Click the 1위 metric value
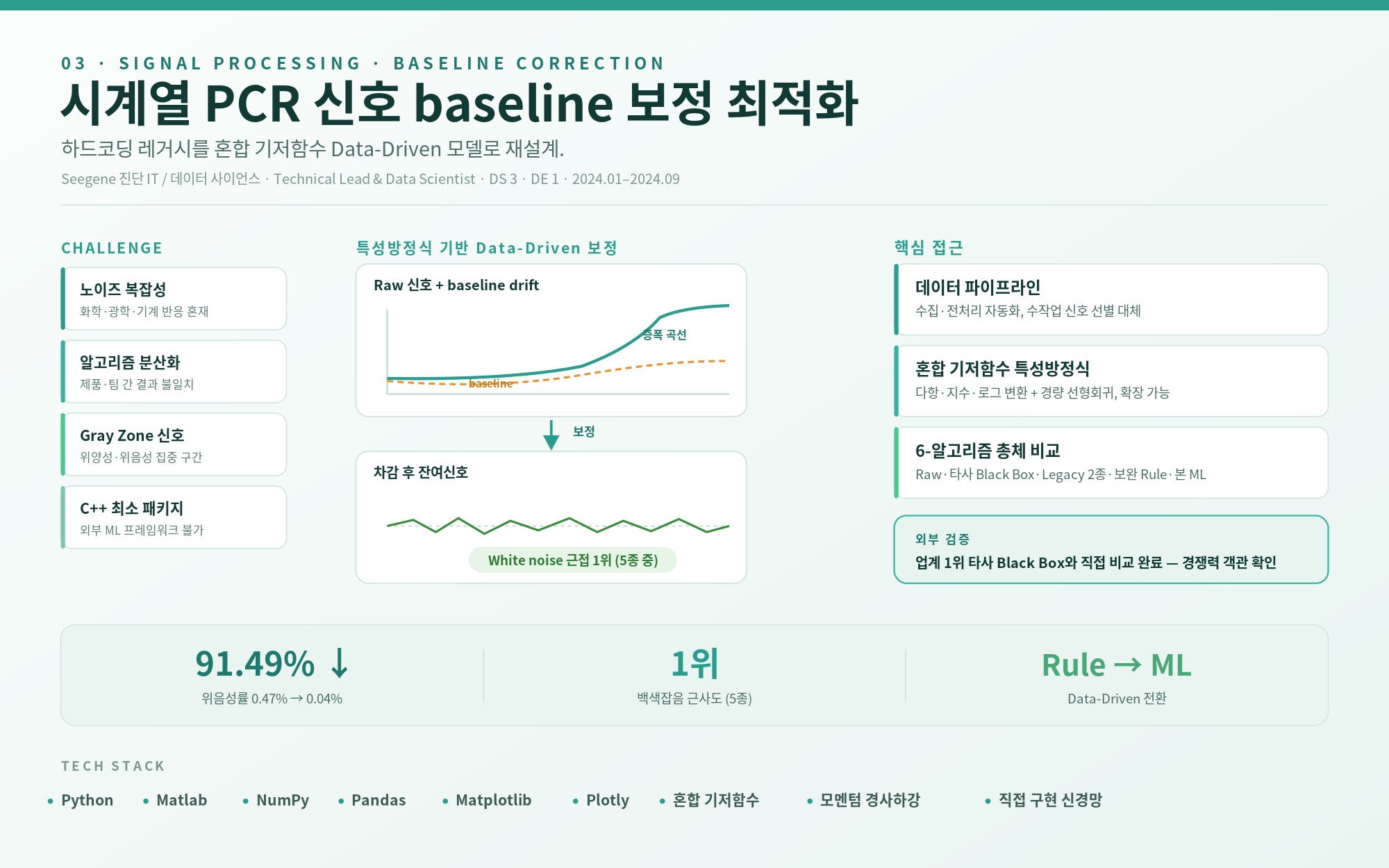The height and width of the screenshot is (868, 1389). click(x=694, y=664)
